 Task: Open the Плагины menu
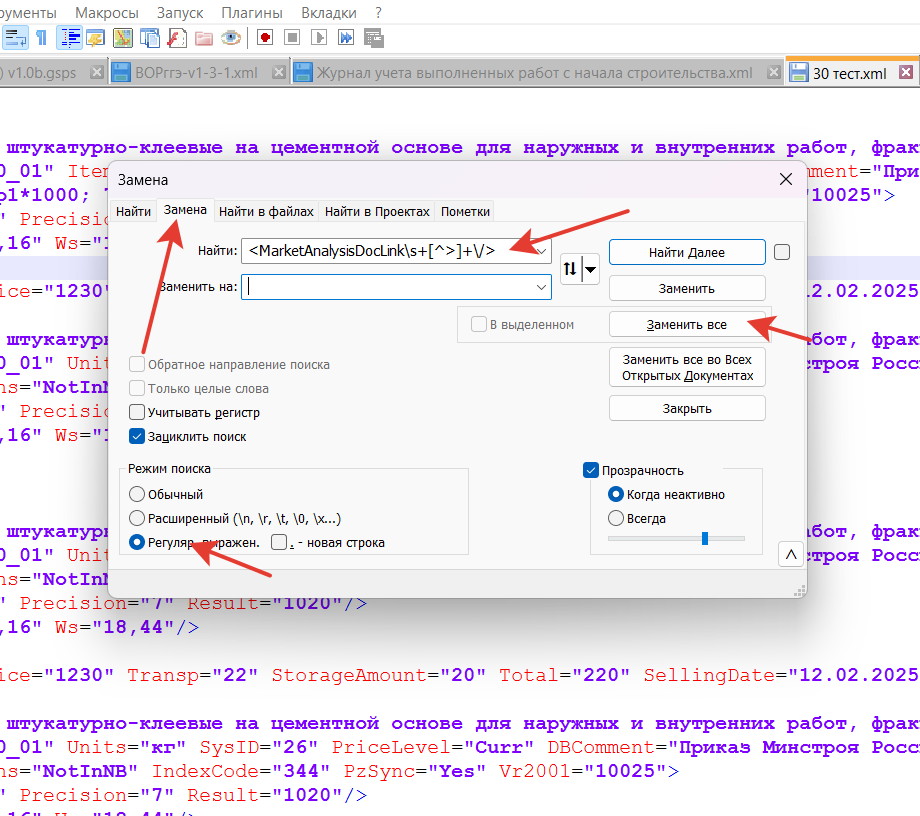tap(252, 12)
